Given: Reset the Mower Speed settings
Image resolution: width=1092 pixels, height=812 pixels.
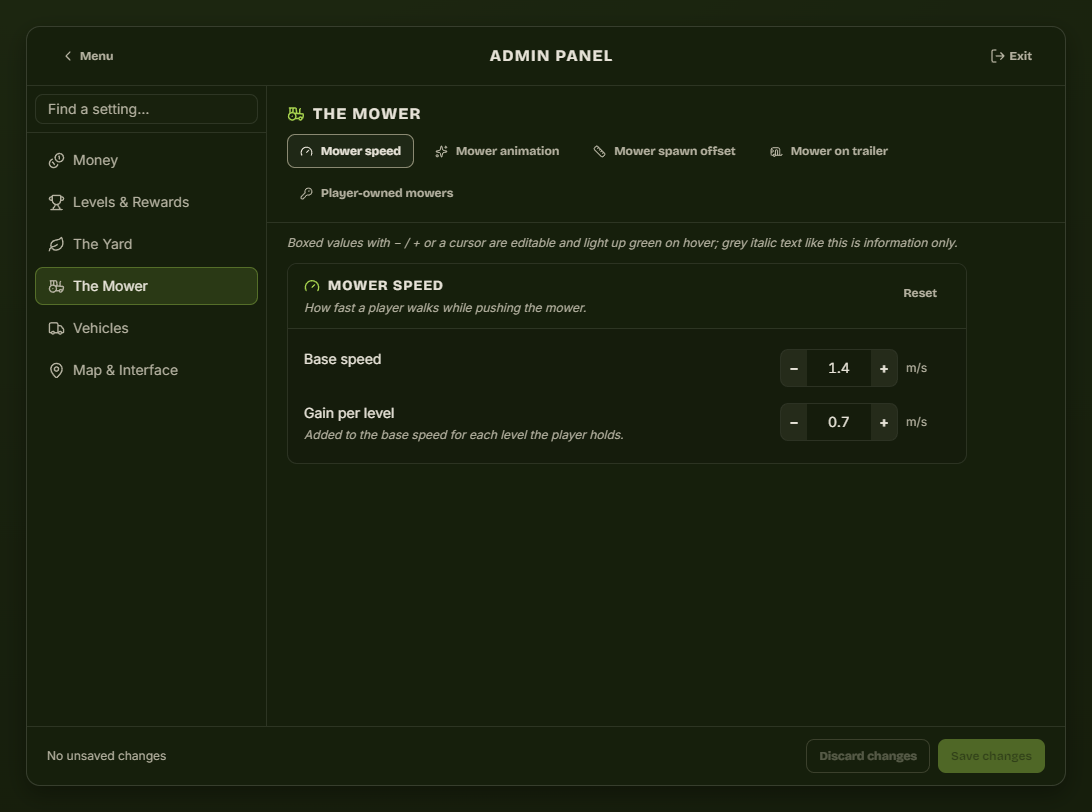Looking at the screenshot, I should (x=920, y=293).
